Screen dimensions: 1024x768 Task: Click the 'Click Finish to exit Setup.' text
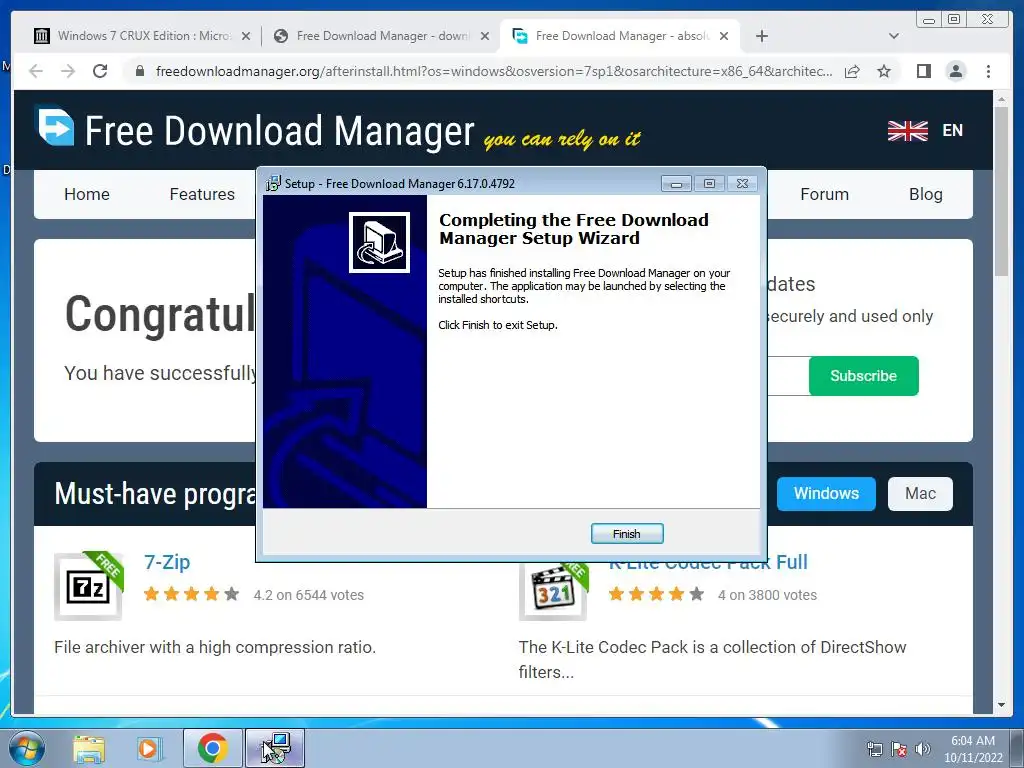point(498,325)
